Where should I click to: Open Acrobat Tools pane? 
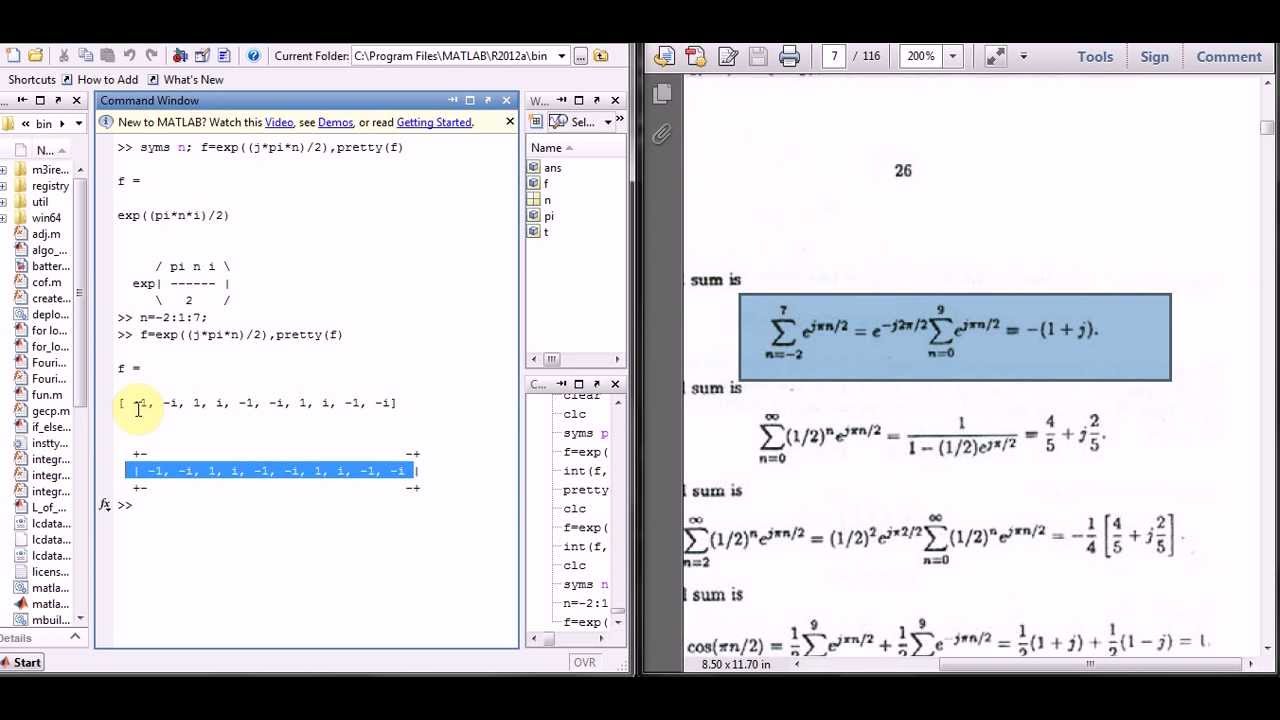pyautogui.click(x=1095, y=57)
